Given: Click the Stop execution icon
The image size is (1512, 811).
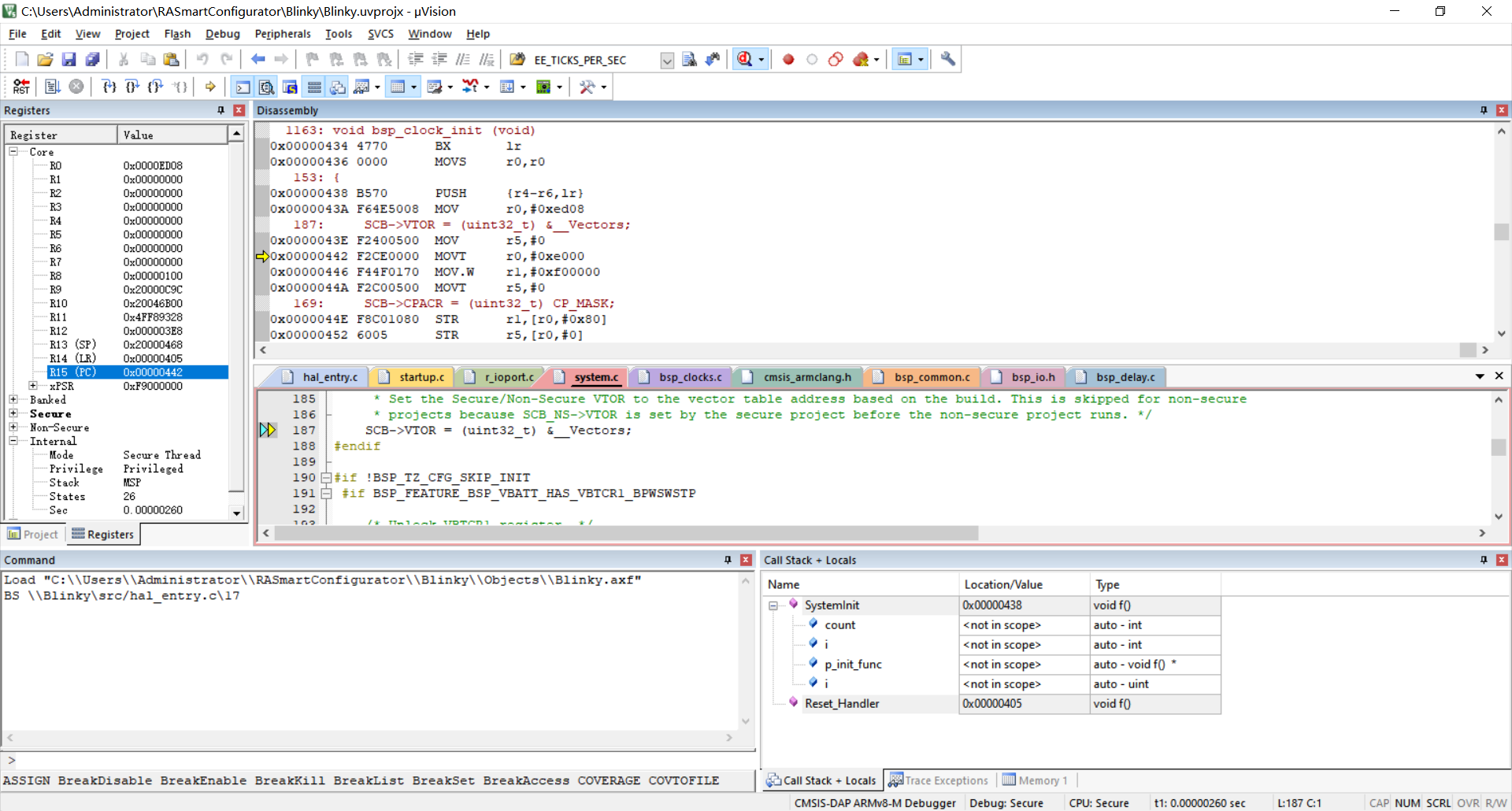Looking at the screenshot, I should (76, 87).
